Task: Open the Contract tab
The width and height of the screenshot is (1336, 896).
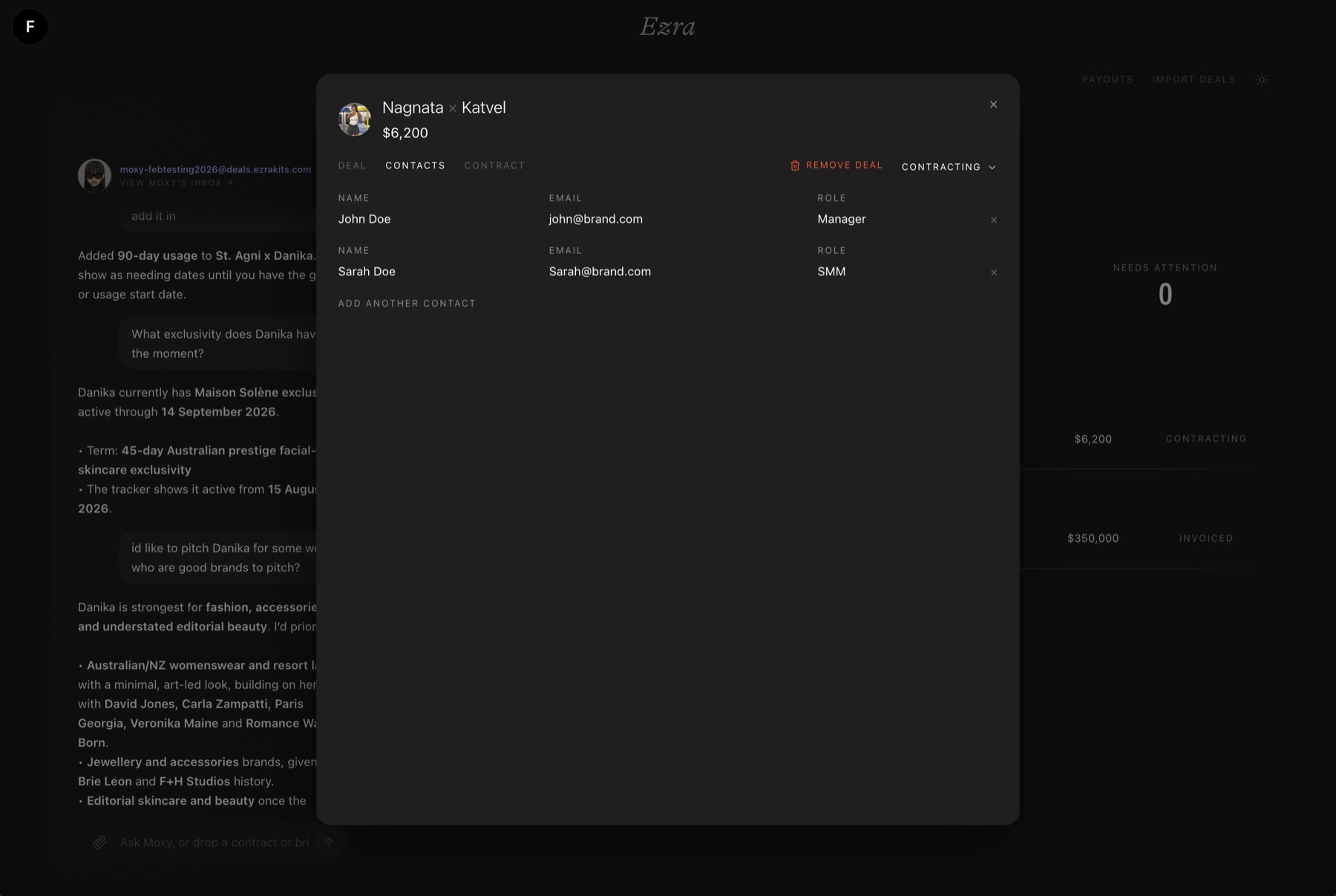Action: point(494,166)
